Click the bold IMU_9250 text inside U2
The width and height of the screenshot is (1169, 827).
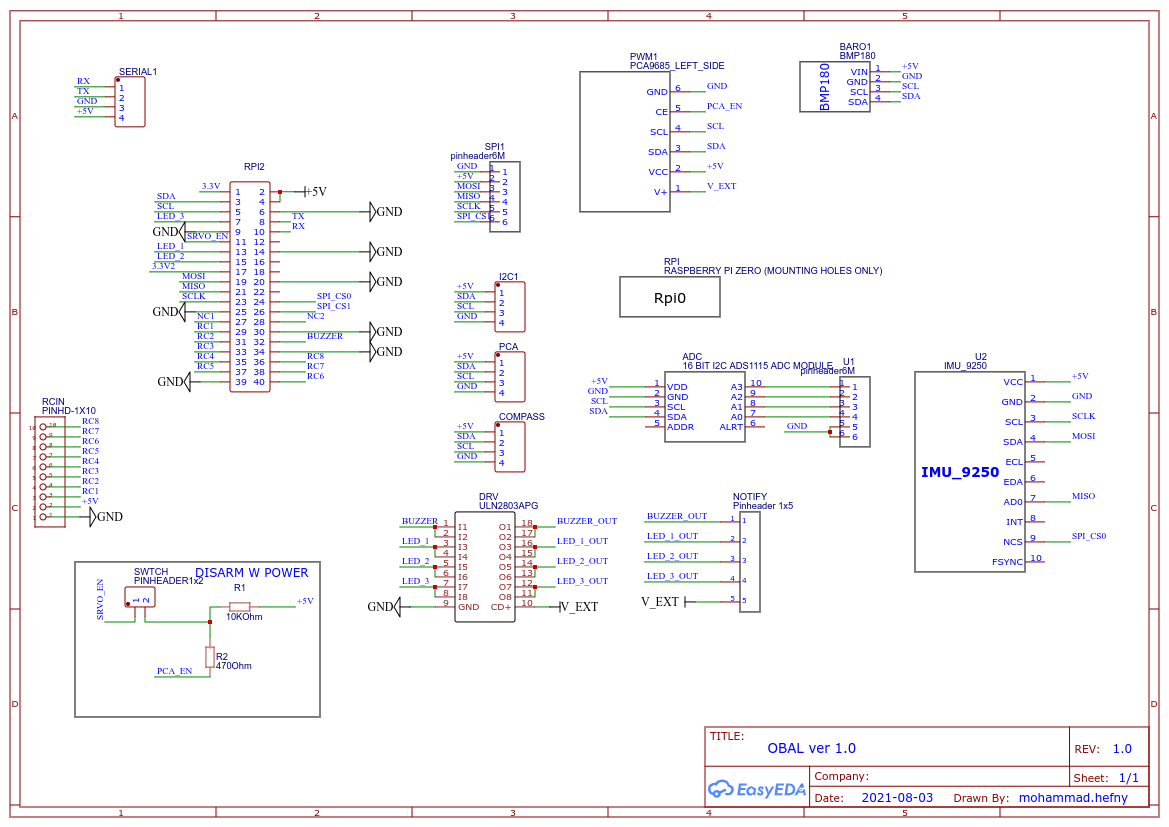[960, 472]
